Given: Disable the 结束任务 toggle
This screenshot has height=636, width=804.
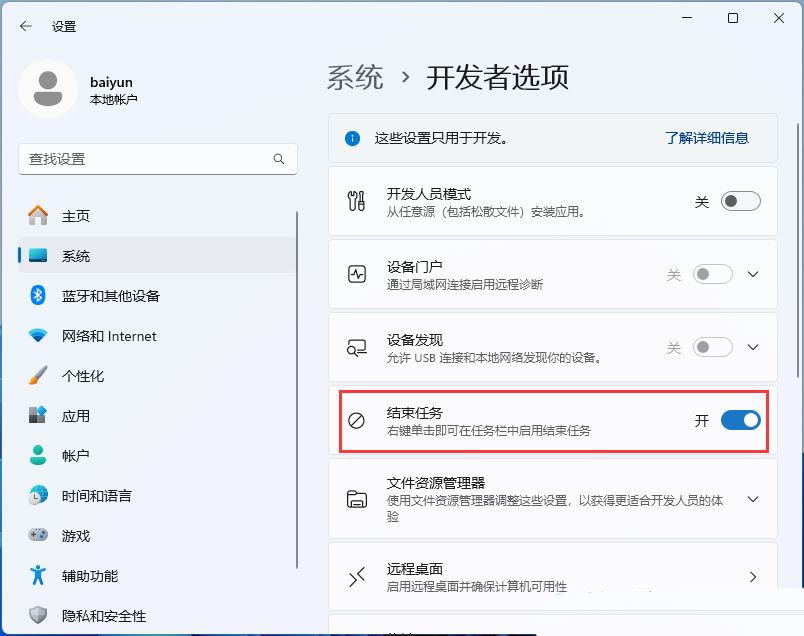Looking at the screenshot, I should 739,420.
